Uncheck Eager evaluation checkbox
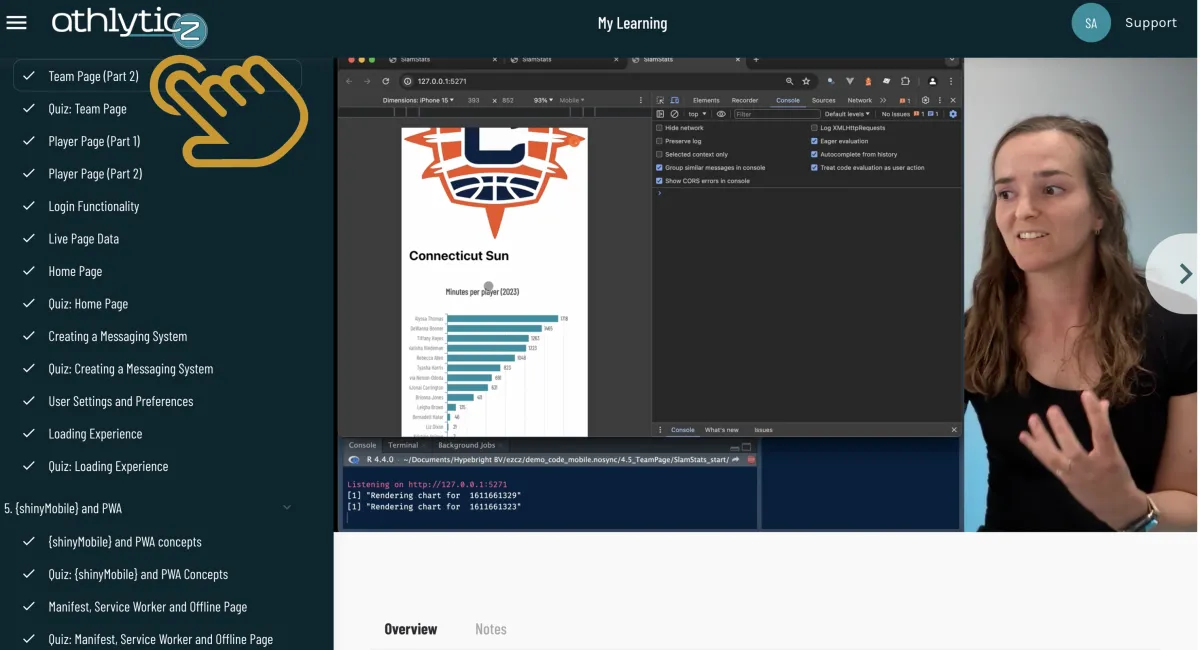Viewport: 1200px width, 650px height. coord(814,141)
